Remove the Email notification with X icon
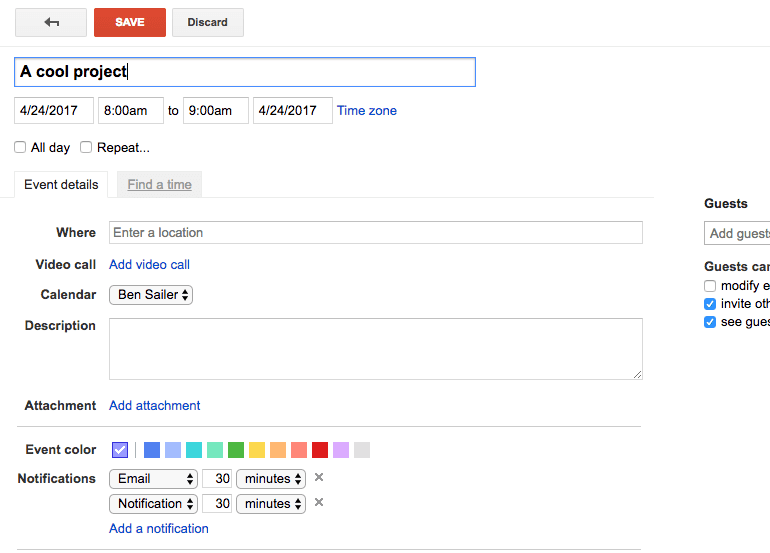 pyautogui.click(x=319, y=478)
